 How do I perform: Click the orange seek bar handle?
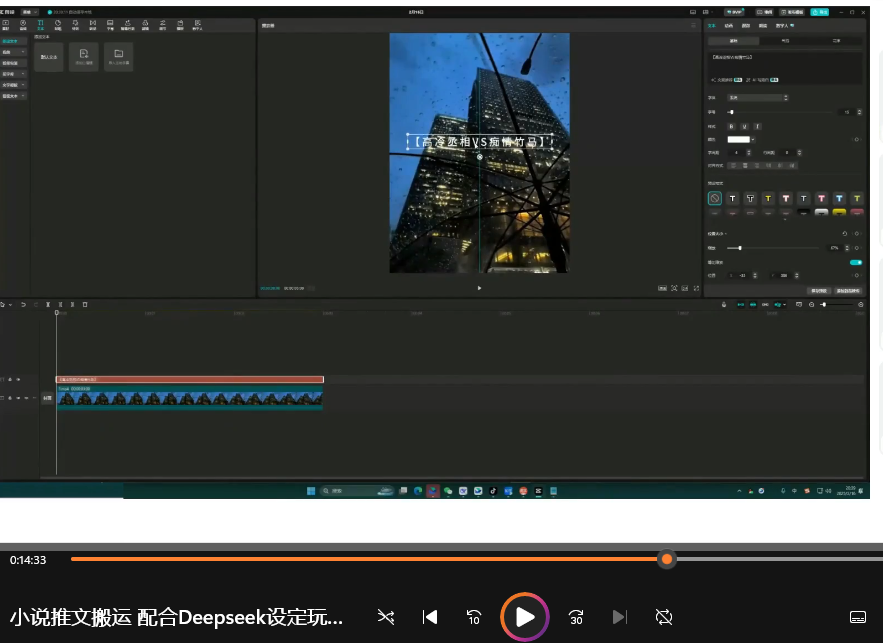coord(666,559)
